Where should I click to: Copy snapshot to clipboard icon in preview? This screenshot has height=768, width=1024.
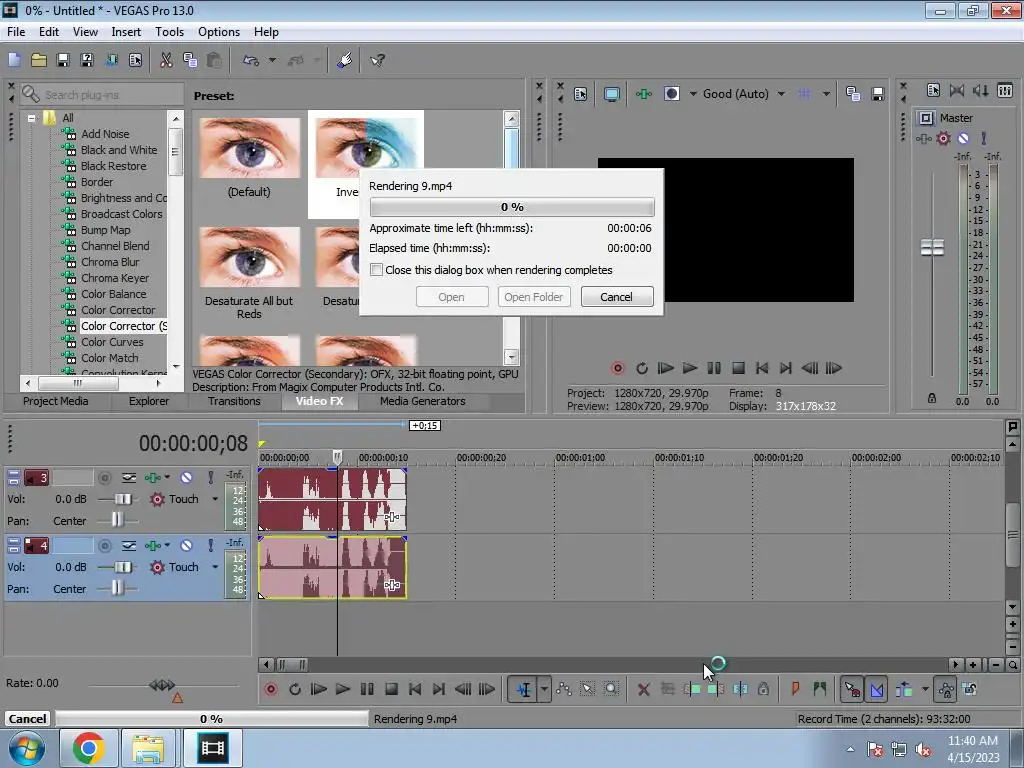pos(853,94)
